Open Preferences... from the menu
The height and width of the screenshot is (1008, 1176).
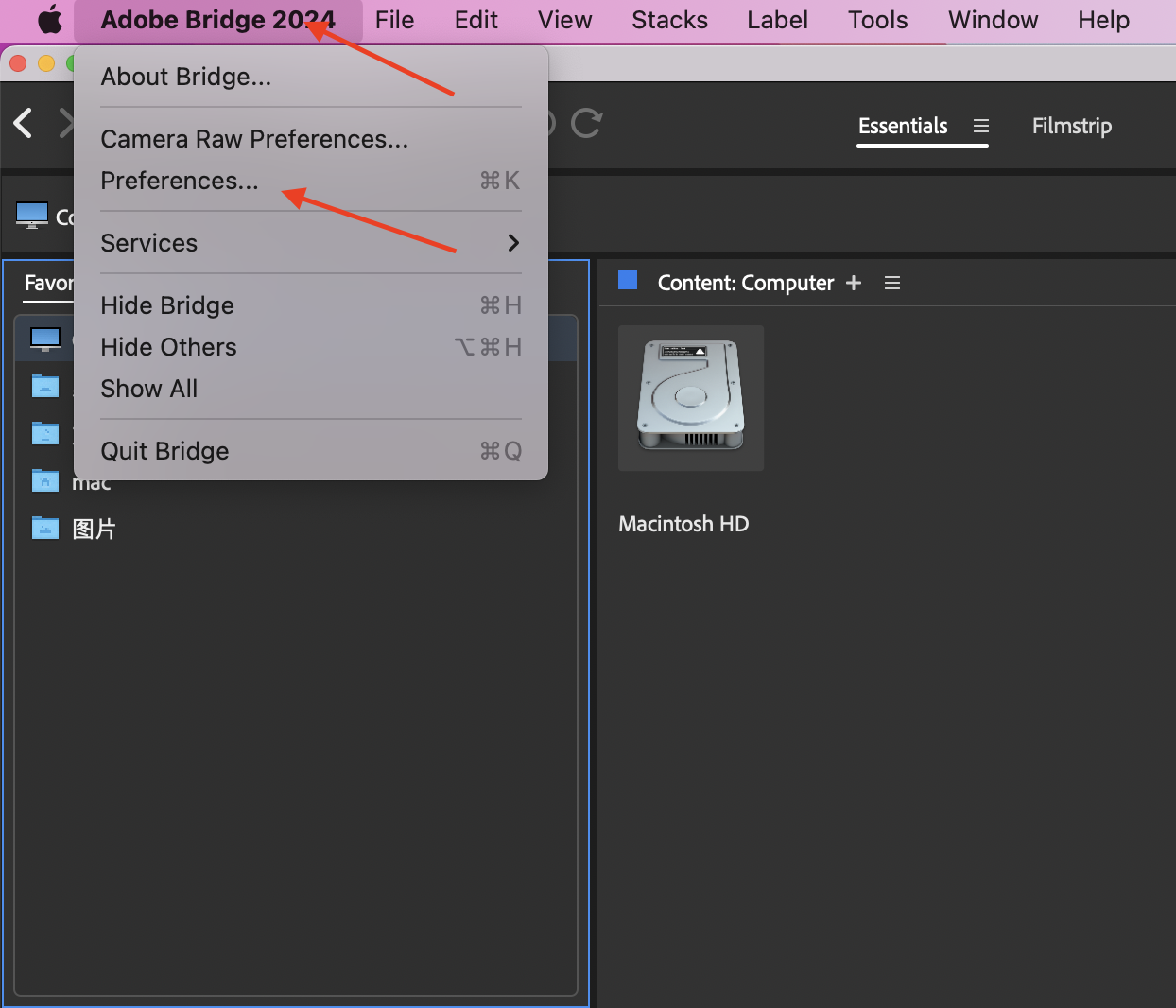[180, 181]
